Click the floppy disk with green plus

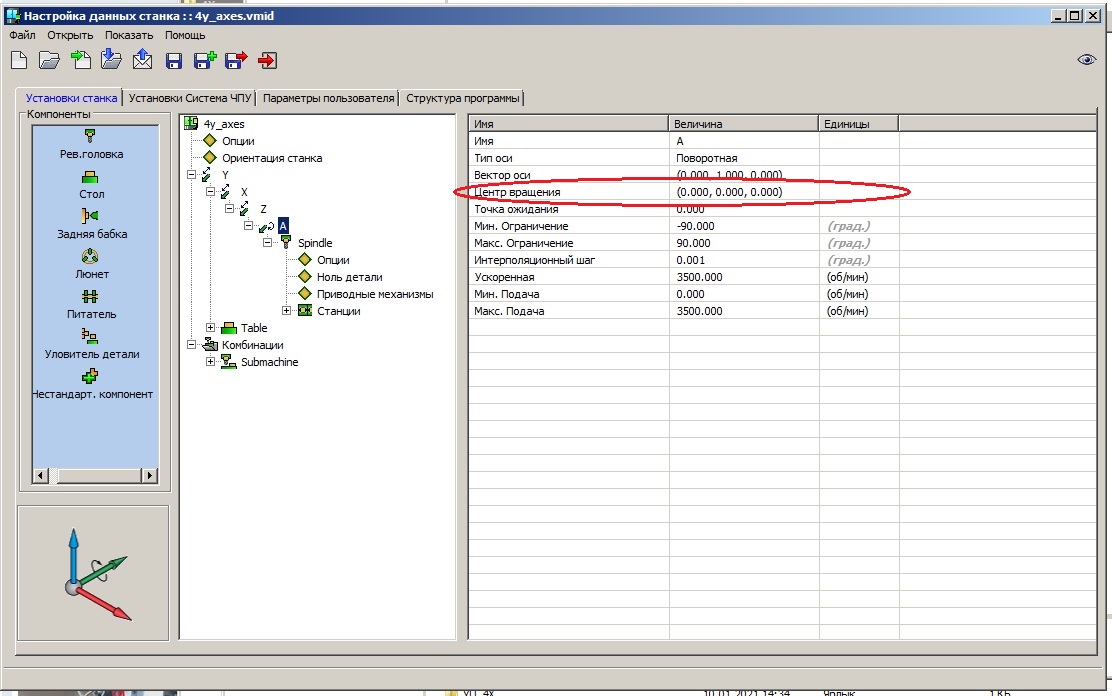click(x=205, y=60)
